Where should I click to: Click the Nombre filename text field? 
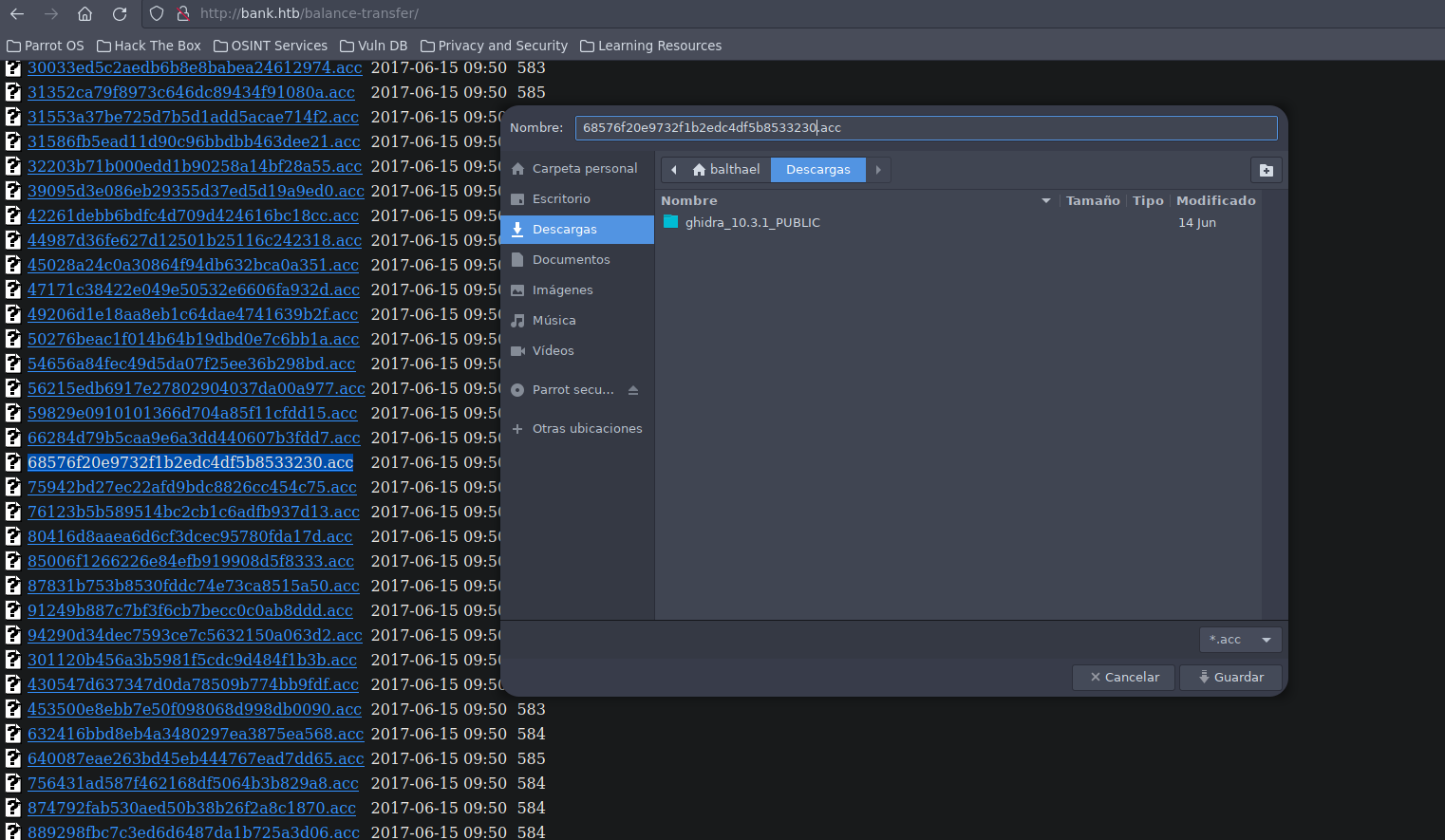[925, 128]
